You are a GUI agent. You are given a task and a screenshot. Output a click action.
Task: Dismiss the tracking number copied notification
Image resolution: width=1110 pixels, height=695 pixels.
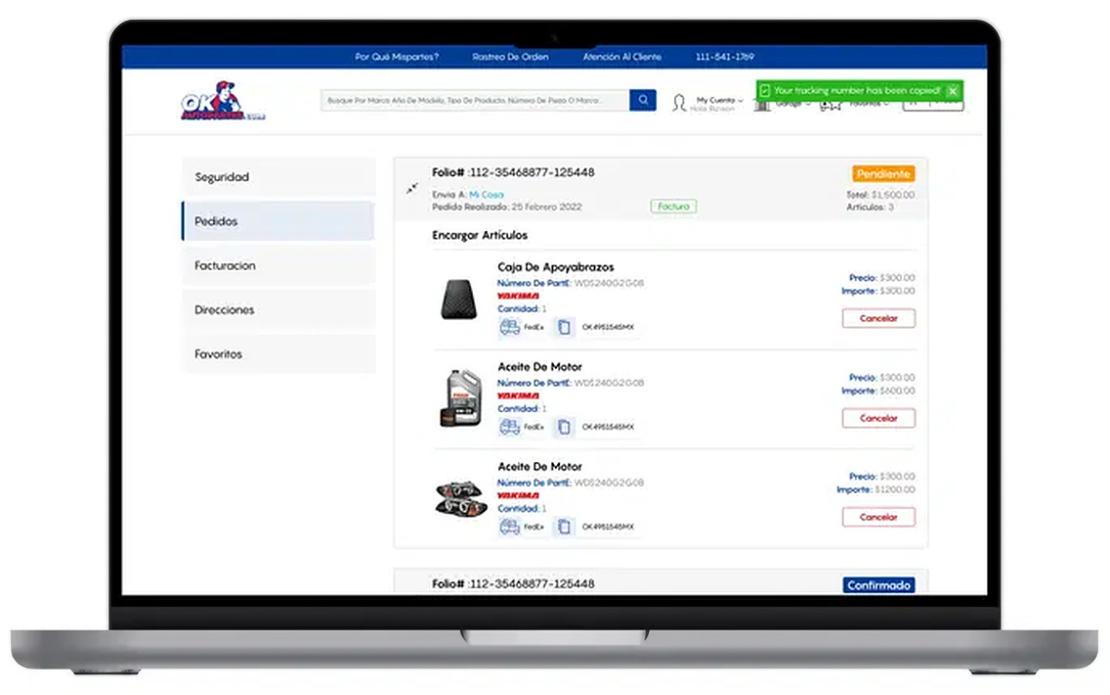point(953,91)
